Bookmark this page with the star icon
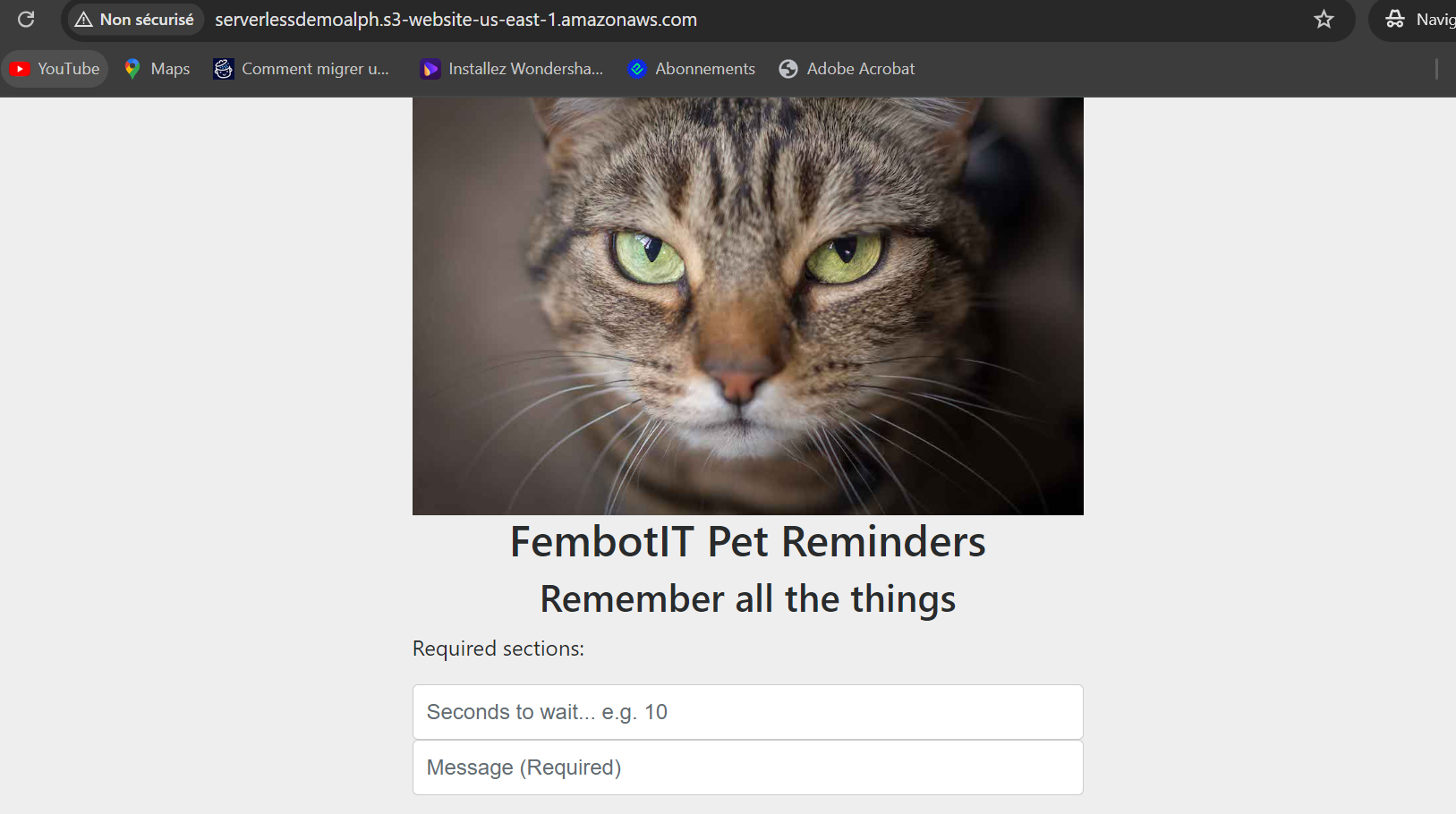 [1324, 19]
